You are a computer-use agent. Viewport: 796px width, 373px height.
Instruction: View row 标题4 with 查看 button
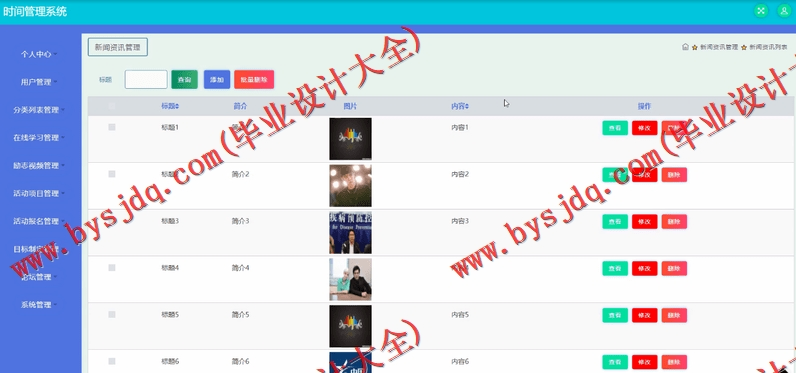(615, 268)
